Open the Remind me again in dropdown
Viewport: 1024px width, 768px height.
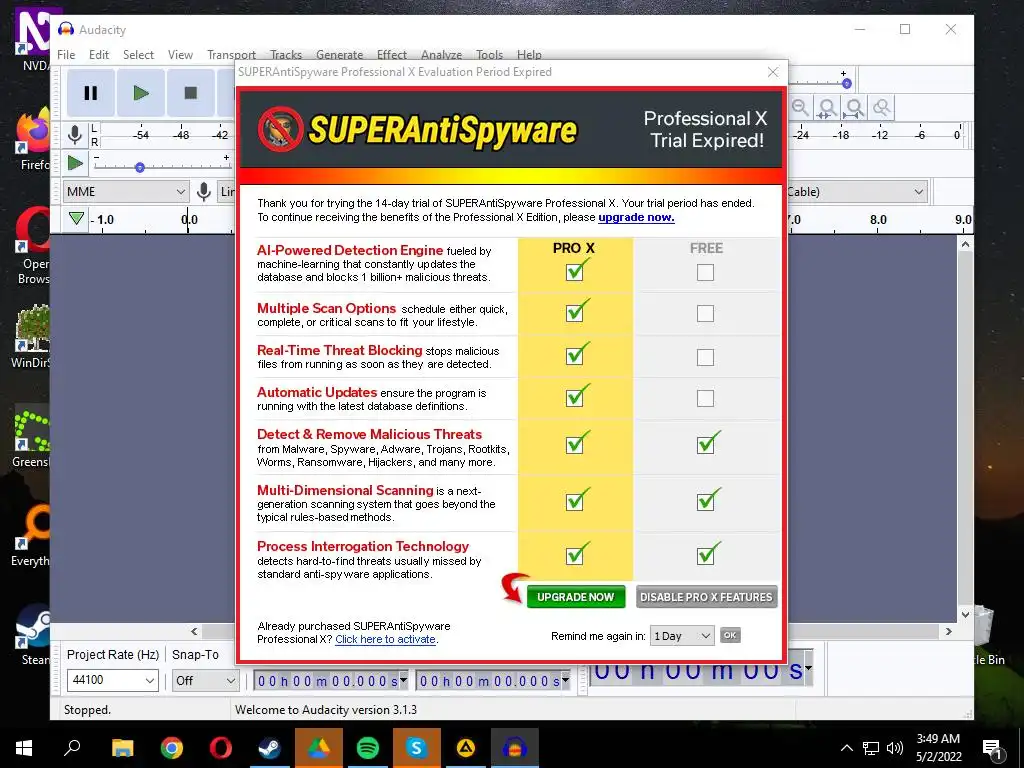(x=682, y=635)
